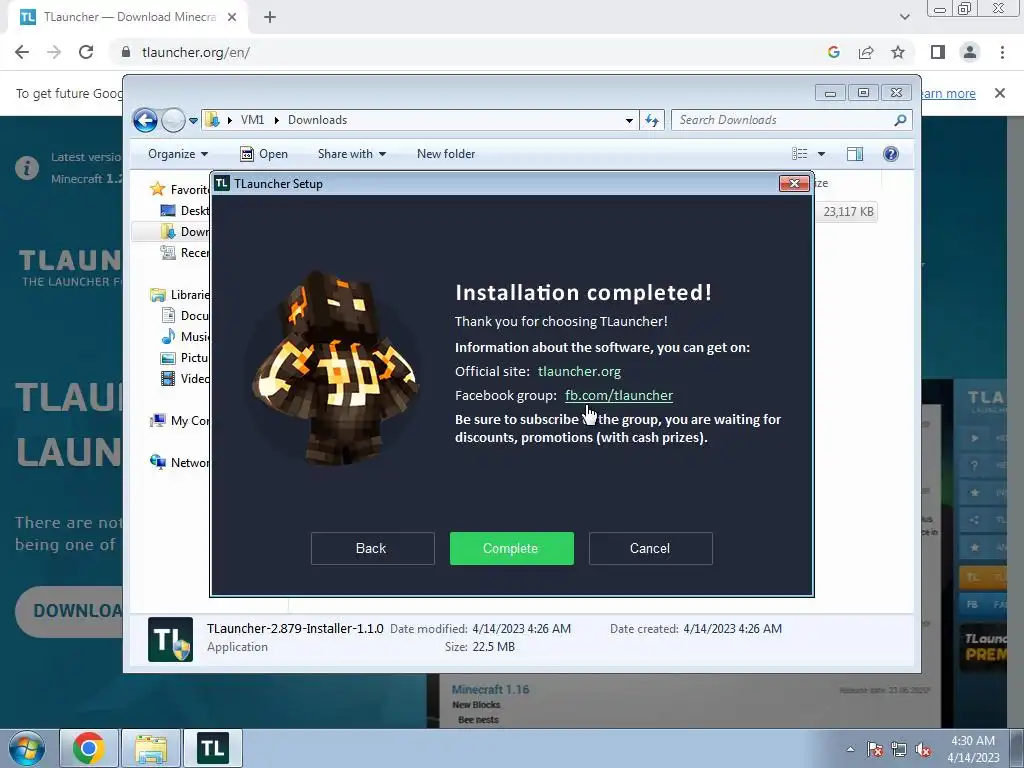Click Explorer back navigation arrow

coord(145,120)
